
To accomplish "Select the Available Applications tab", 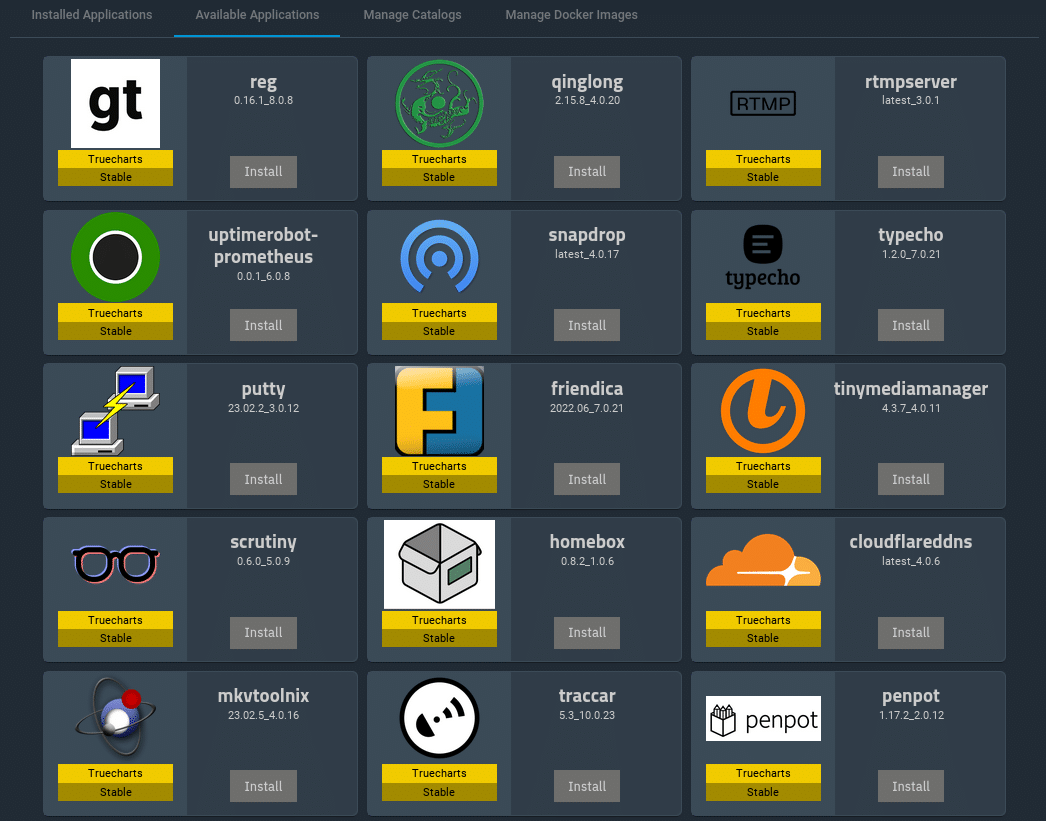I will coord(257,15).
